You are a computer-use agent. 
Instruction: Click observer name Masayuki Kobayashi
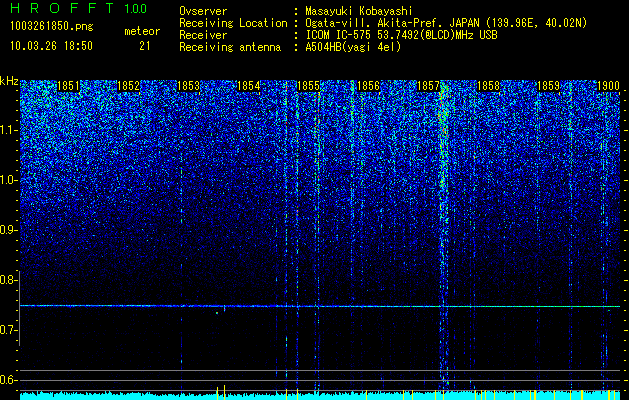359,11
